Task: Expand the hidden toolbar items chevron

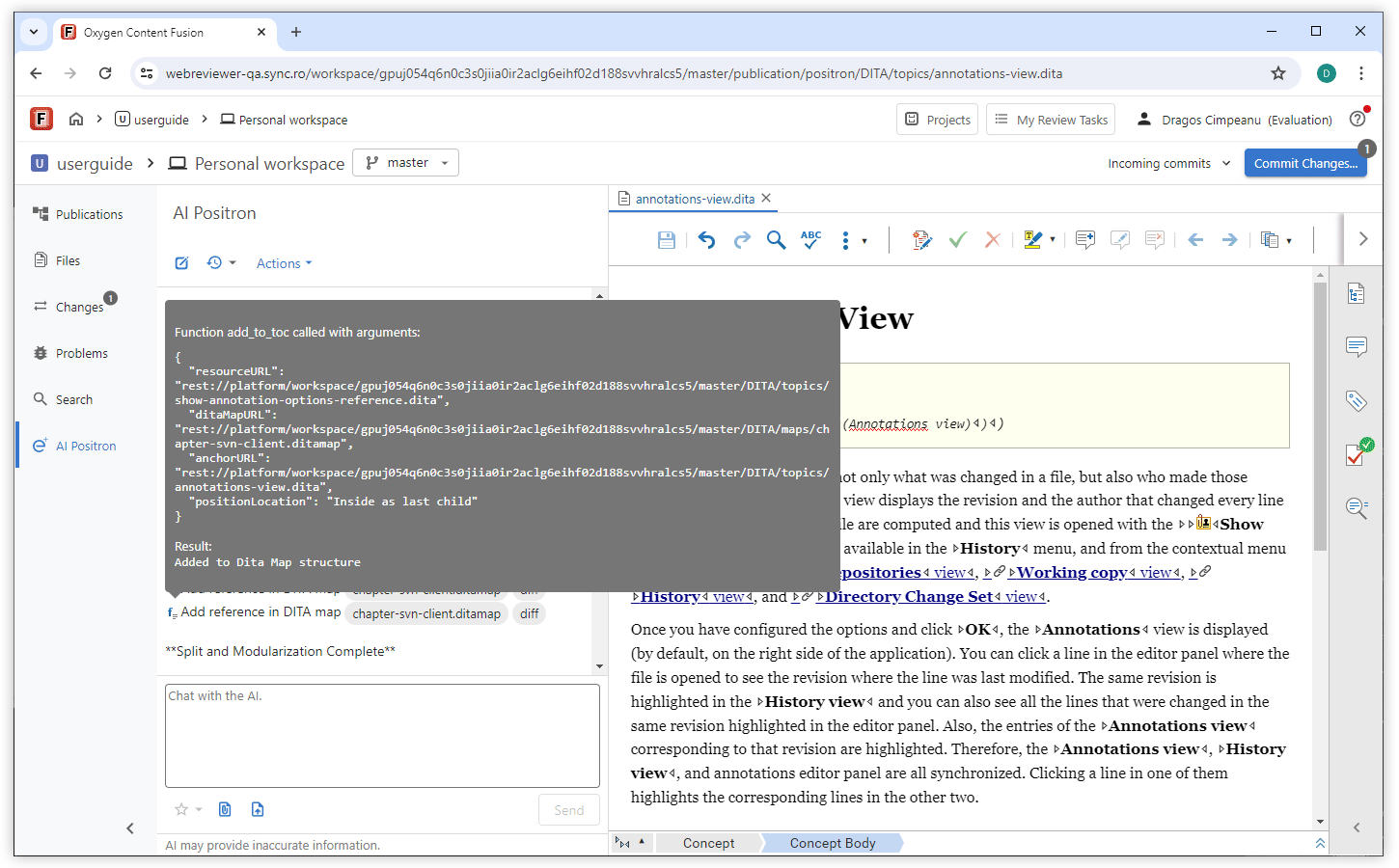Action: click(x=1363, y=239)
